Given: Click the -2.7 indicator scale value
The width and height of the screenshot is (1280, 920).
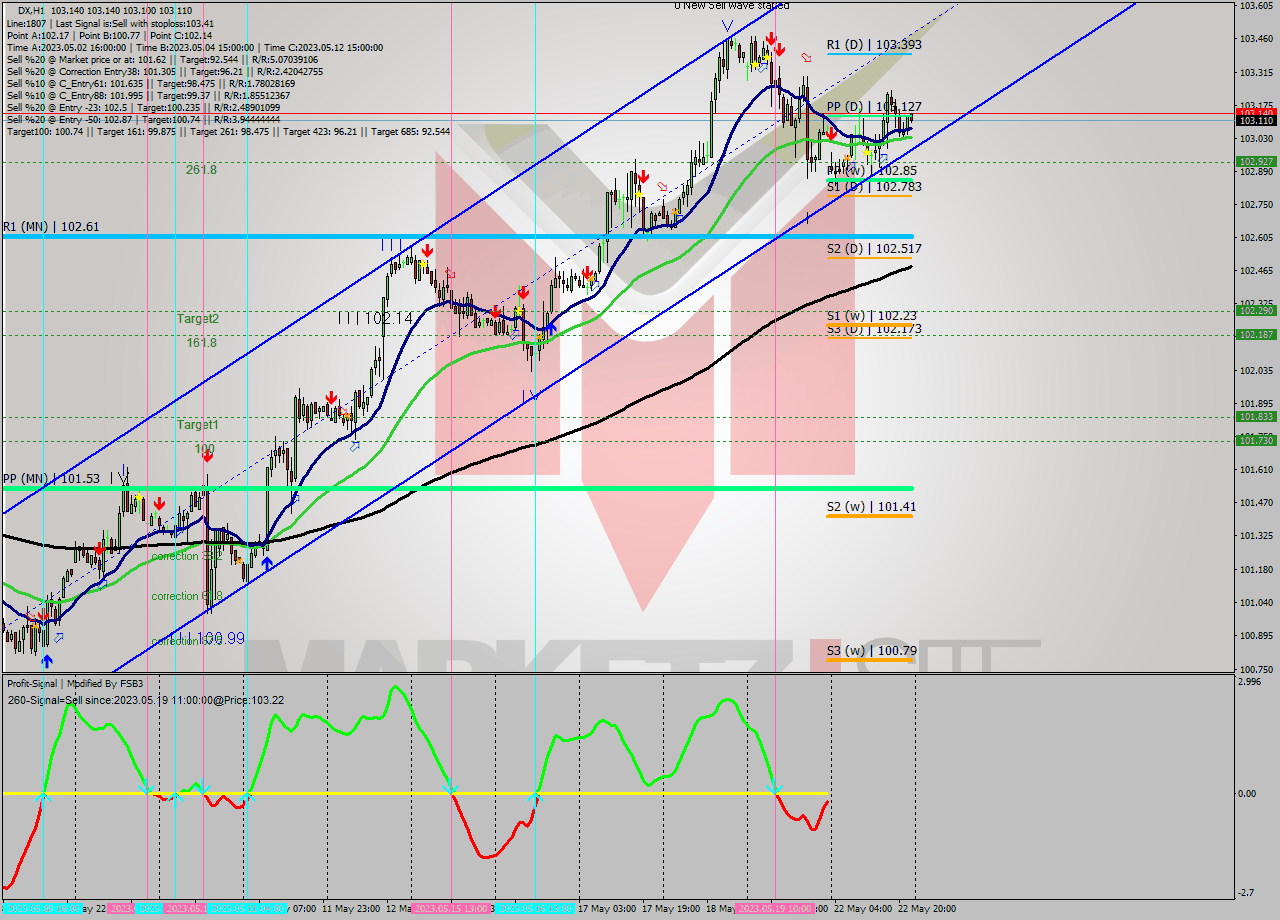Looking at the screenshot, I should tap(1248, 892).
